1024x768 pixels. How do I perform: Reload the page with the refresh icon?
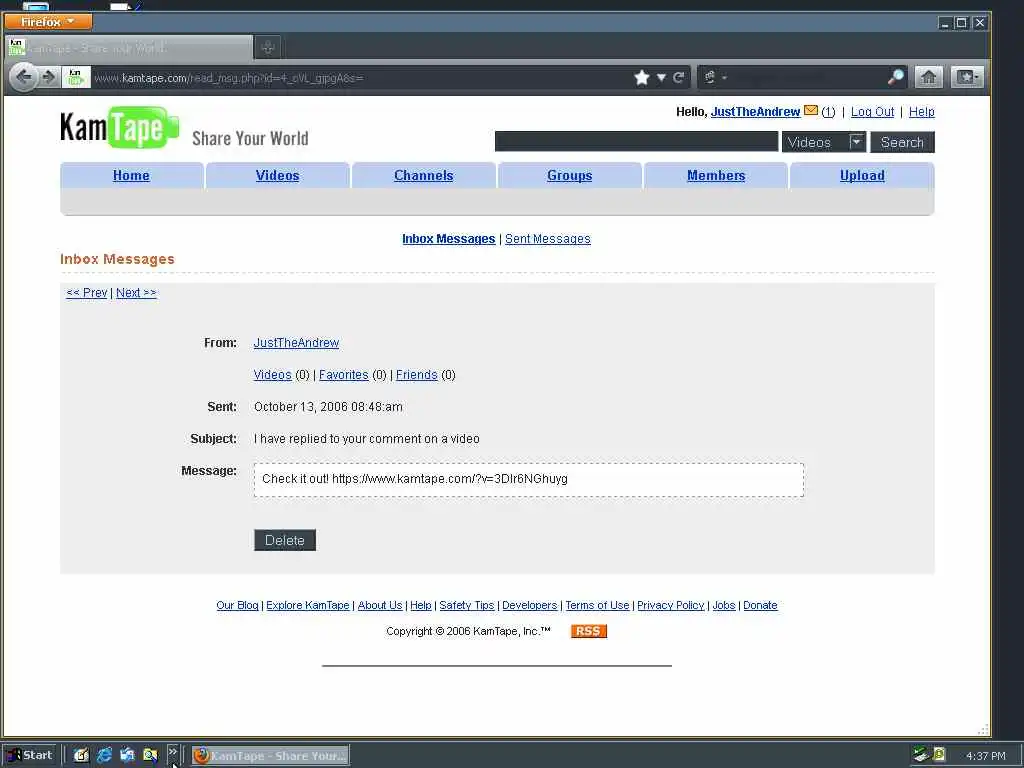pyautogui.click(x=679, y=78)
